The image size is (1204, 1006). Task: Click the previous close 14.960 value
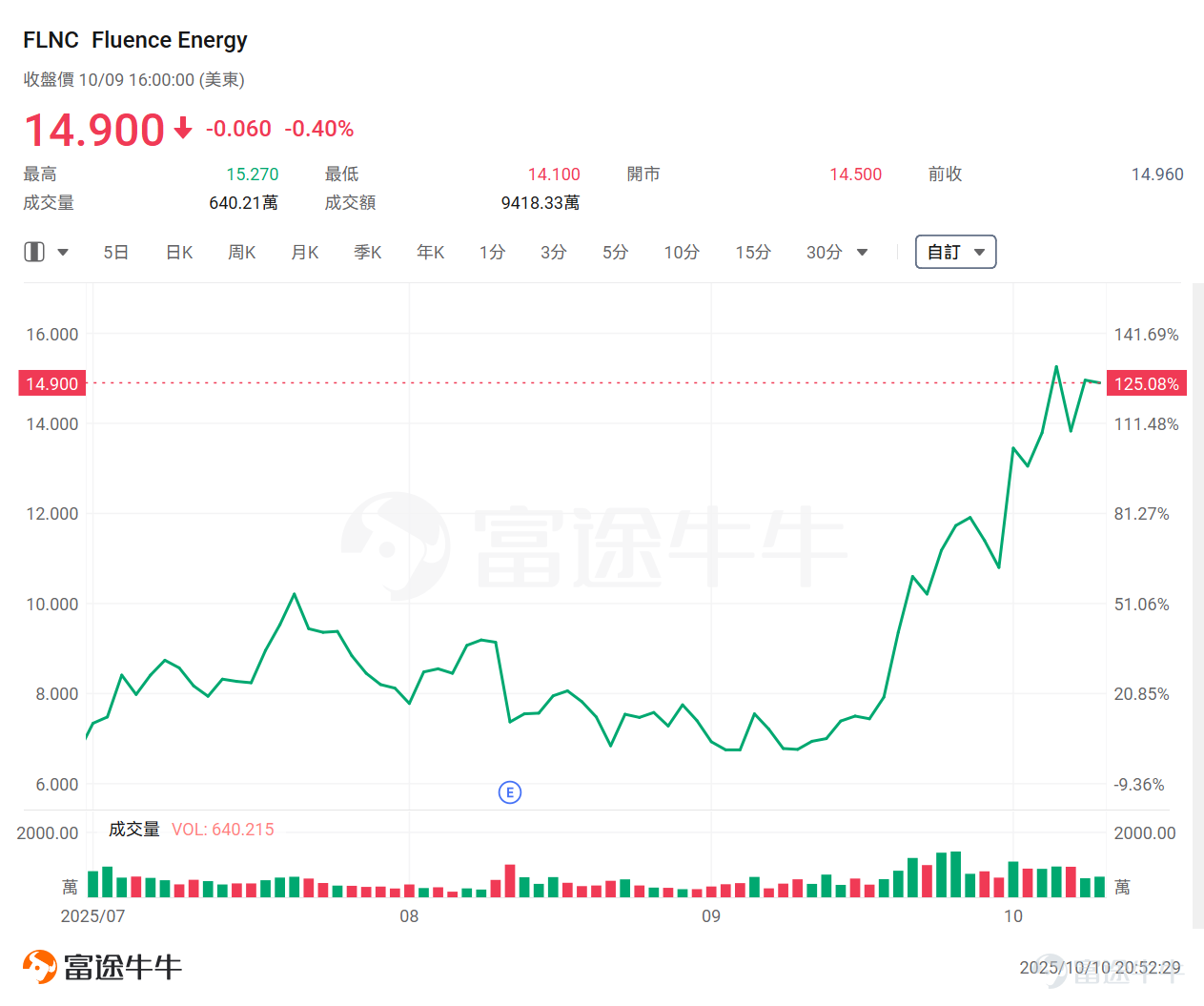pyautogui.click(x=1157, y=175)
